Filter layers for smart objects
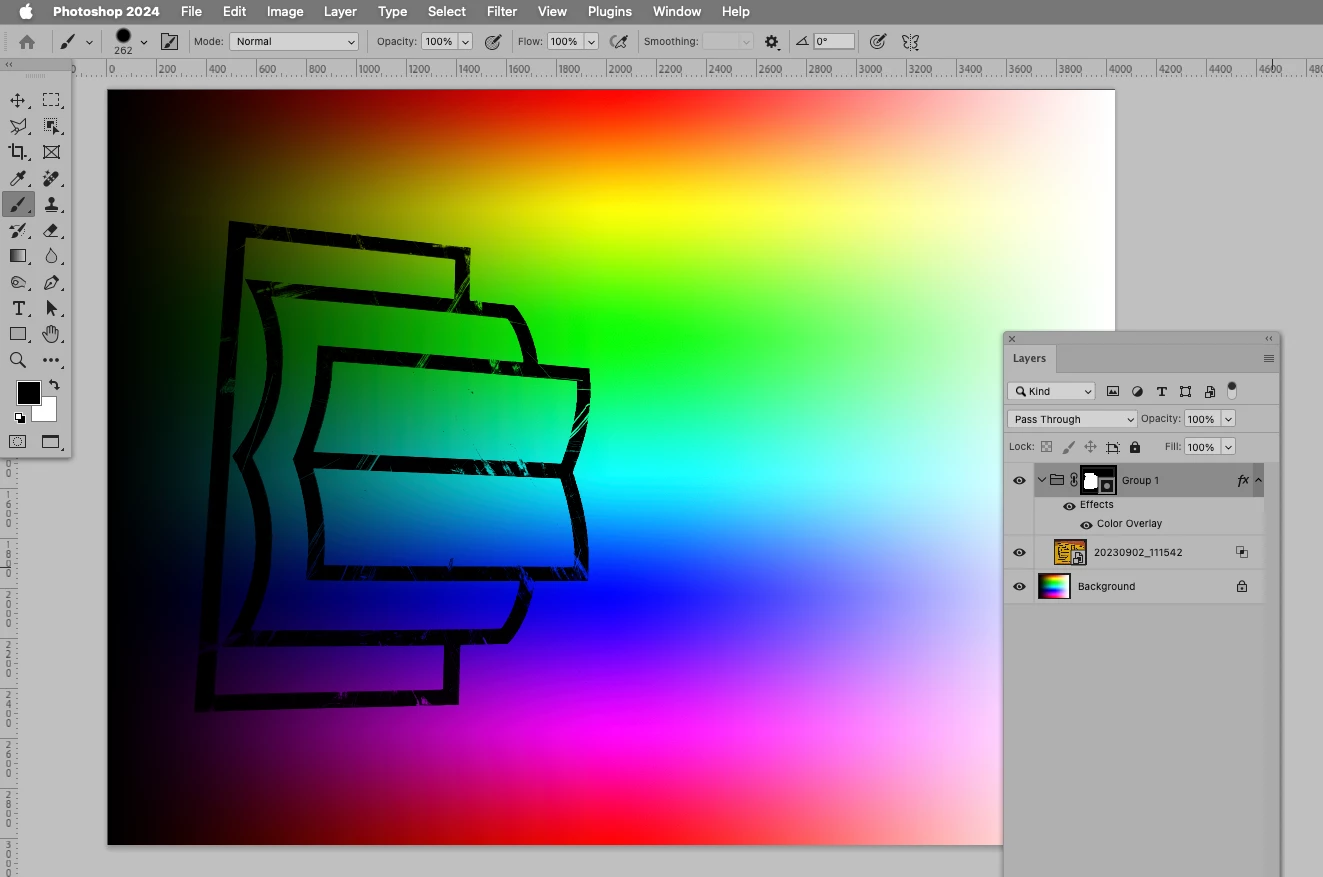The image size is (1323, 877). coord(1210,391)
